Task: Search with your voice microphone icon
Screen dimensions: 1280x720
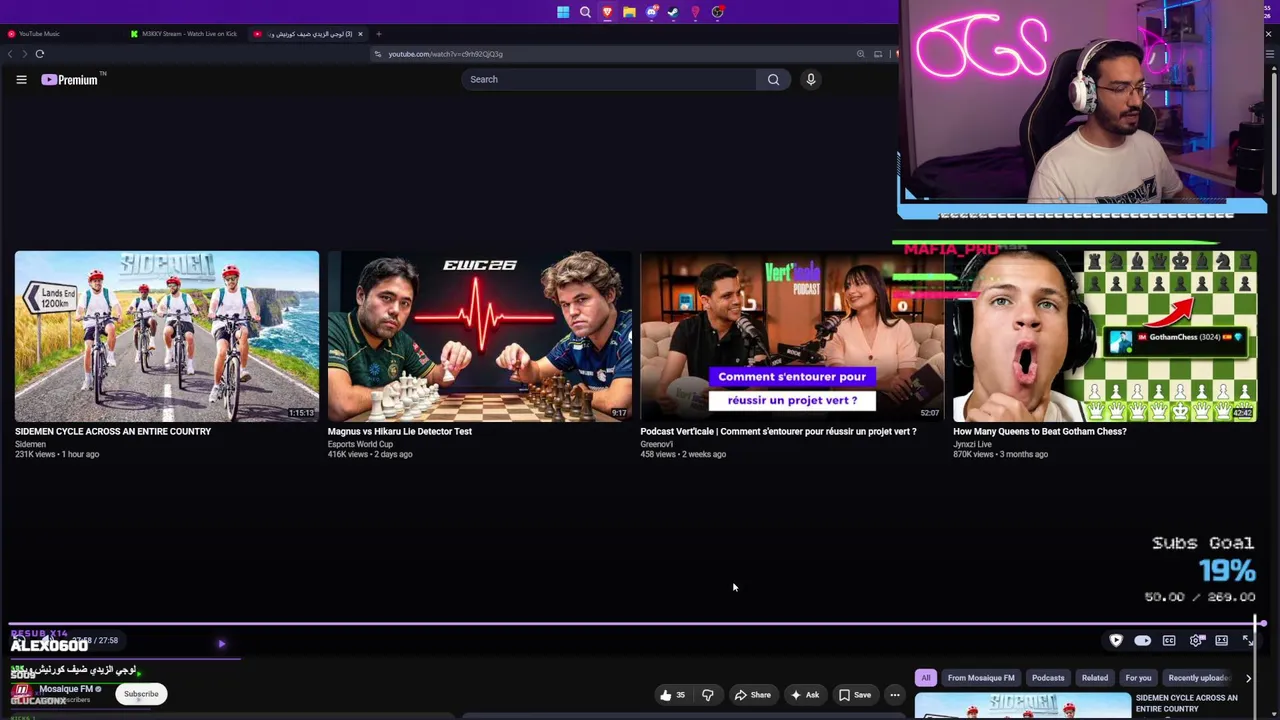Action: point(811,79)
